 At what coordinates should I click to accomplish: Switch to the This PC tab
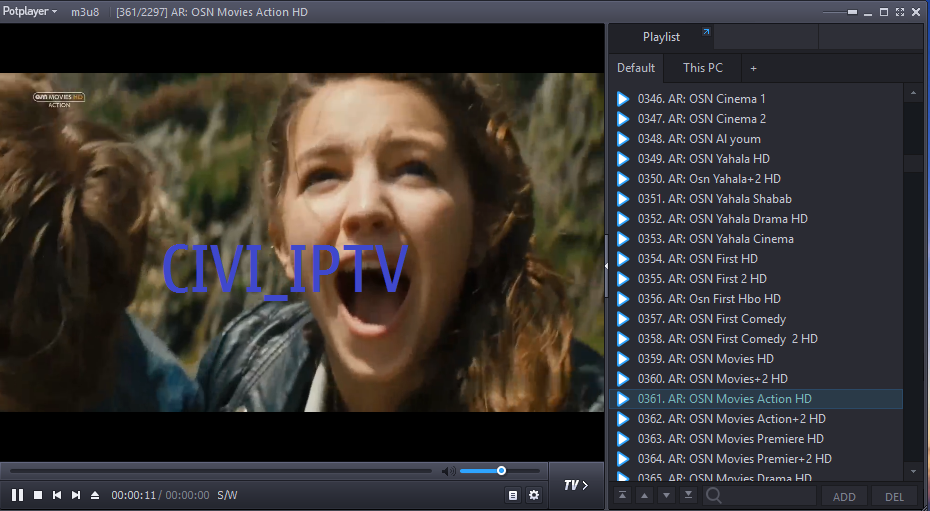point(703,68)
